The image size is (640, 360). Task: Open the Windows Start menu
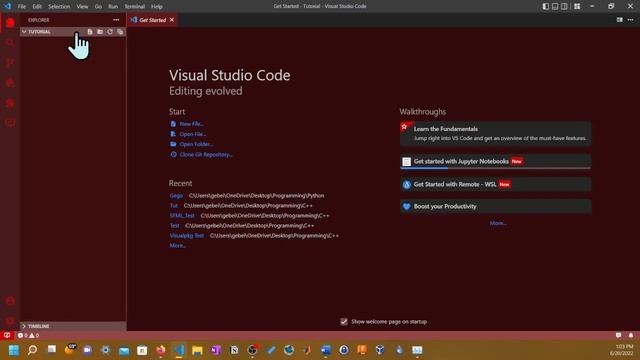pos(14,350)
